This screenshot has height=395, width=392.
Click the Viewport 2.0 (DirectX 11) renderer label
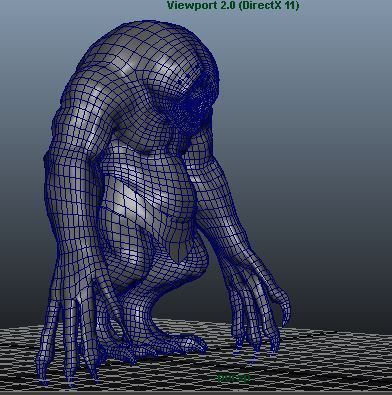coord(233,5)
